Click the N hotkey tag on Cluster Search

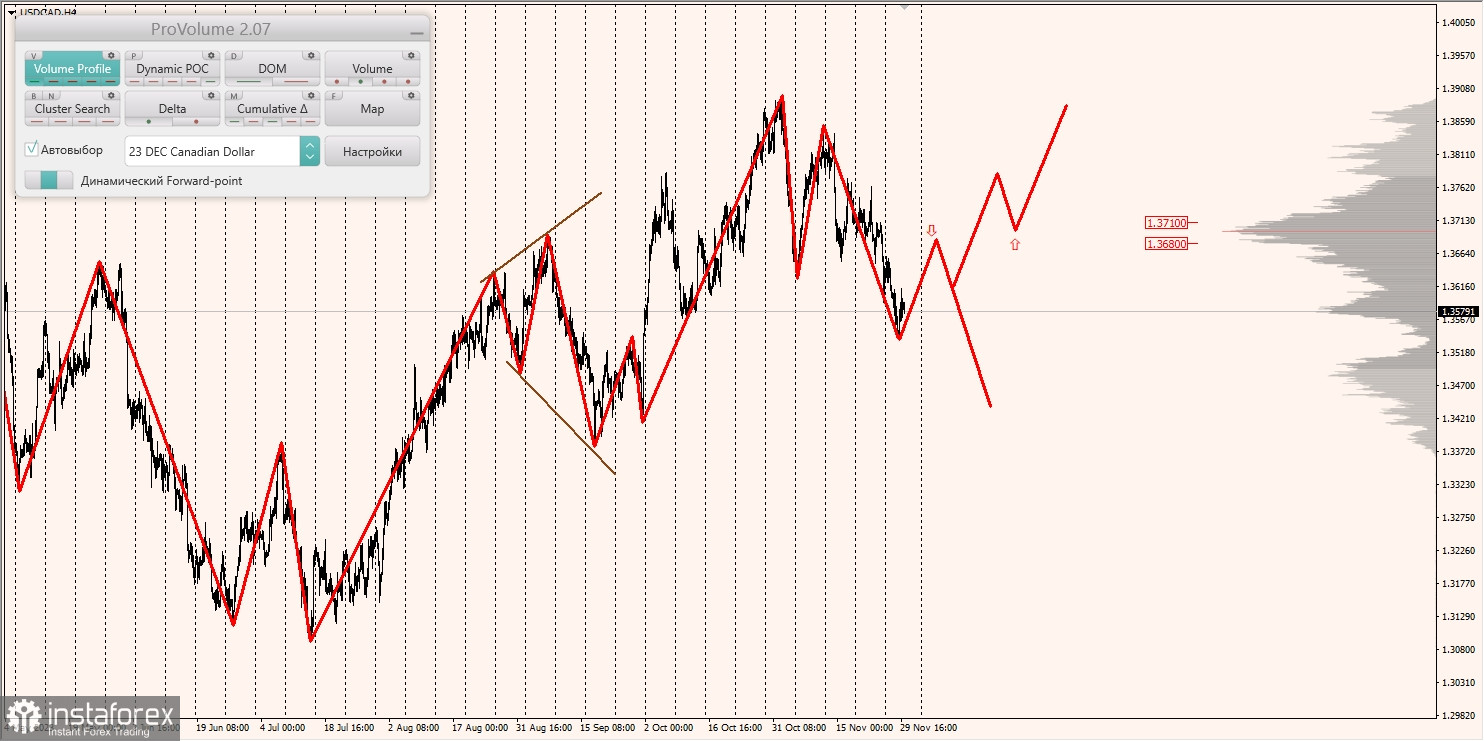click(51, 95)
